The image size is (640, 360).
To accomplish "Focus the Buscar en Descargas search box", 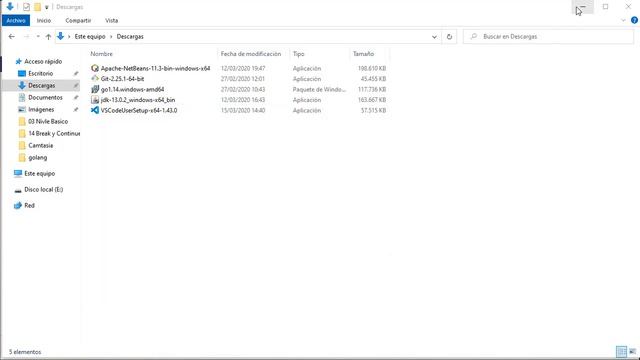I will (x=548, y=37).
